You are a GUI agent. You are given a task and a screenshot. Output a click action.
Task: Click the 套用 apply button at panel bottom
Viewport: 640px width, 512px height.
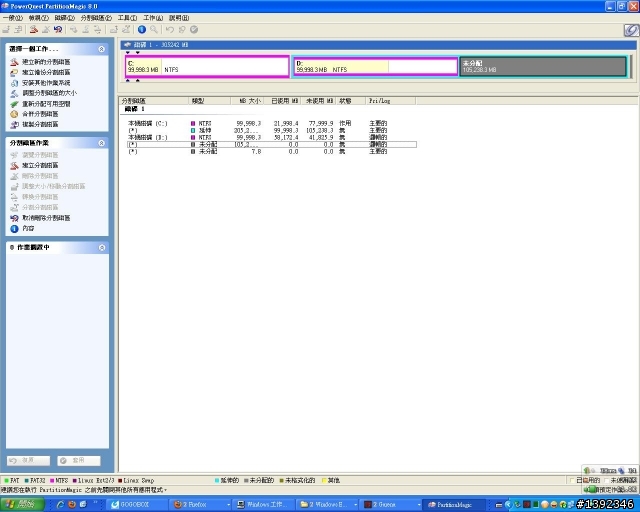coord(79,461)
